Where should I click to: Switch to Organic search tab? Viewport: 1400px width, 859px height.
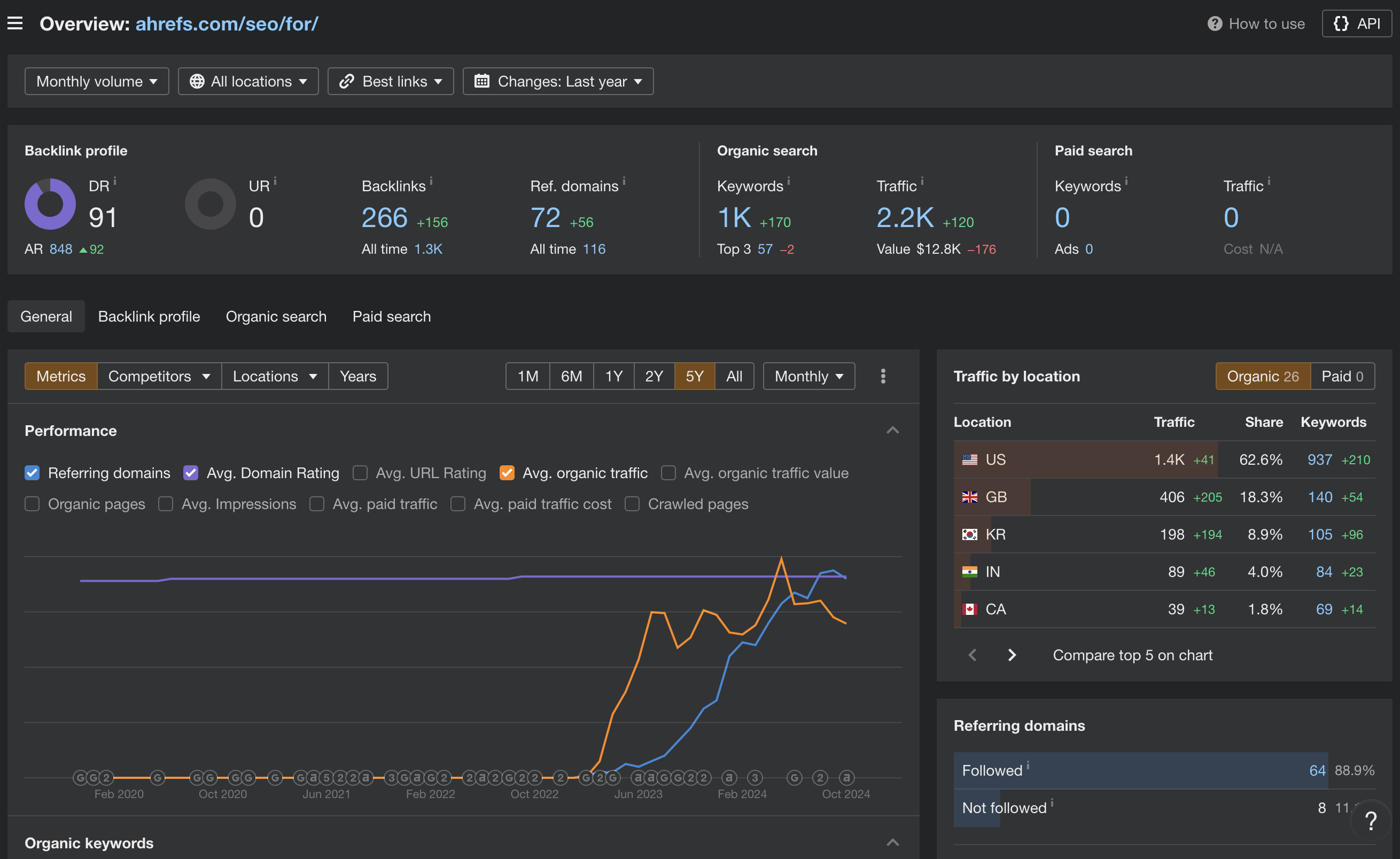[x=276, y=316]
